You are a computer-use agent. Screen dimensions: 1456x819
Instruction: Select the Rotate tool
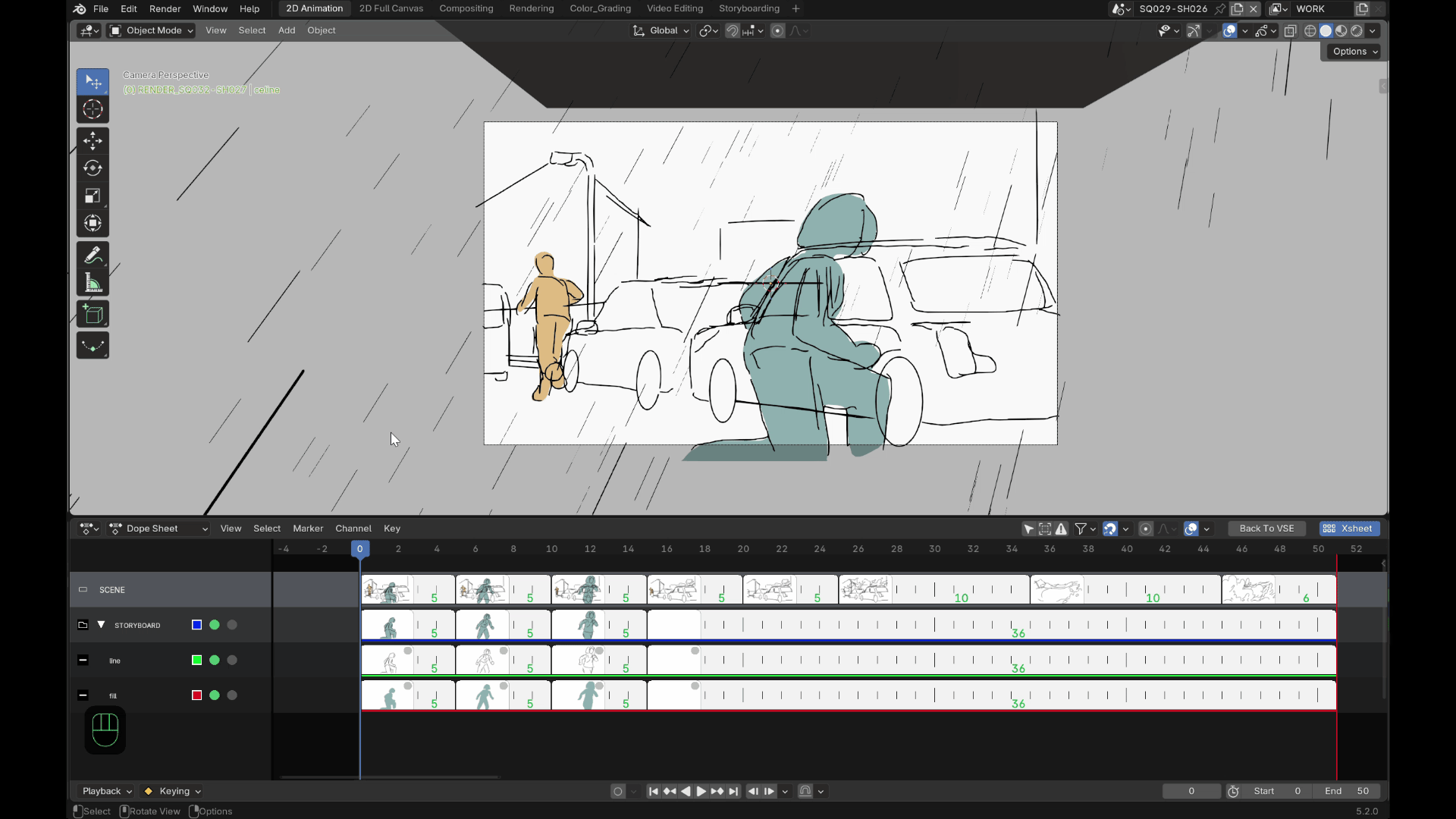93,168
